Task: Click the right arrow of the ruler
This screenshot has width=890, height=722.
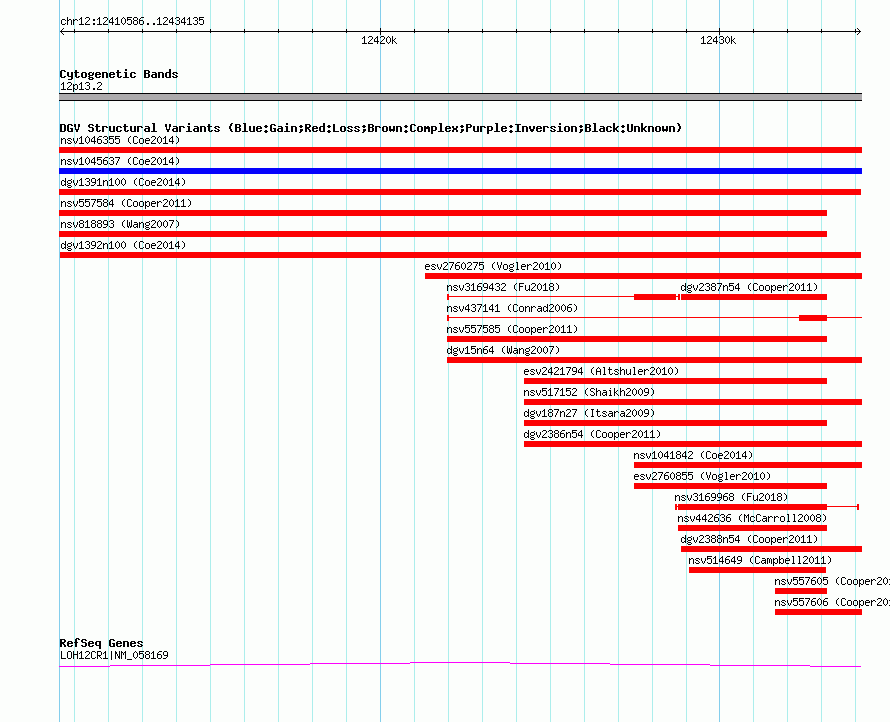Action: click(x=858, y=31)
